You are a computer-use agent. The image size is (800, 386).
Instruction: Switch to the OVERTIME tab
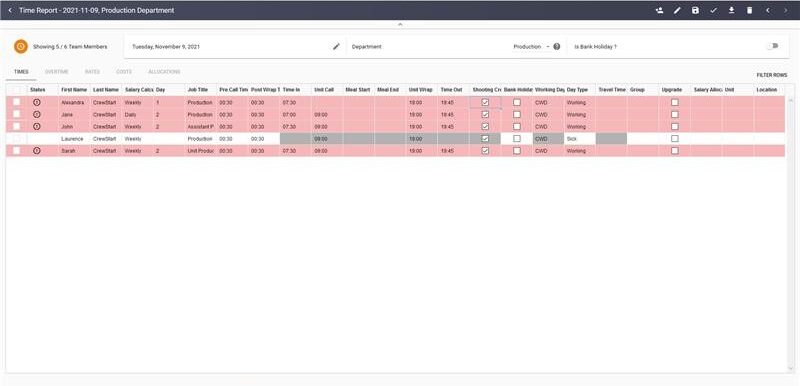click(x=57, y=72)
